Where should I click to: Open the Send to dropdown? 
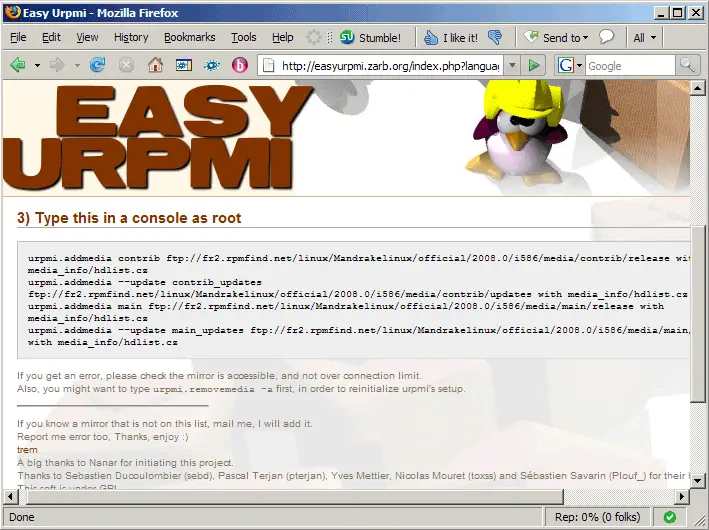556,38
